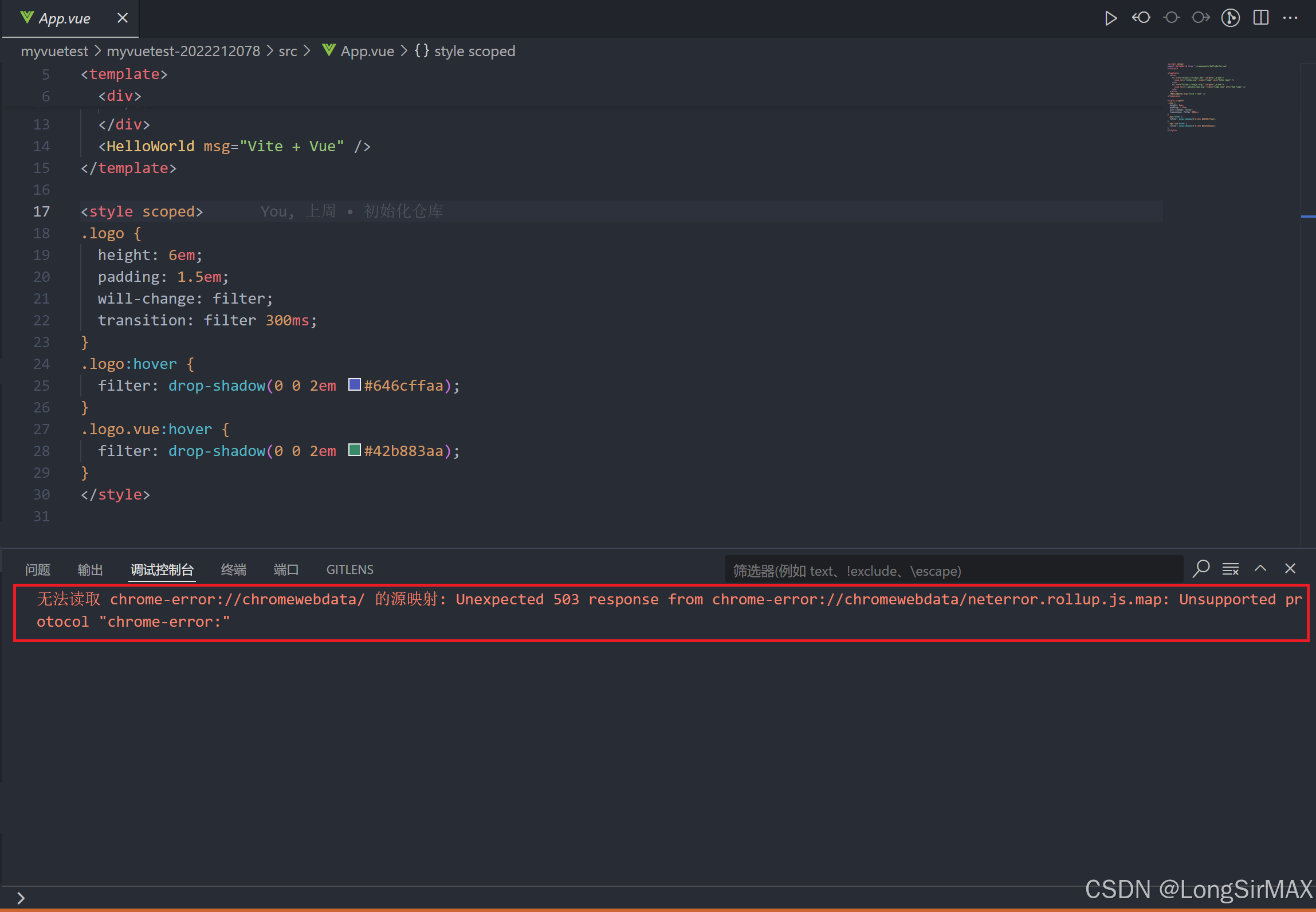This screenshot has width=1316, height=912.
Task: Switch to the 终端 tab
Action: click(x=233, y=570)
